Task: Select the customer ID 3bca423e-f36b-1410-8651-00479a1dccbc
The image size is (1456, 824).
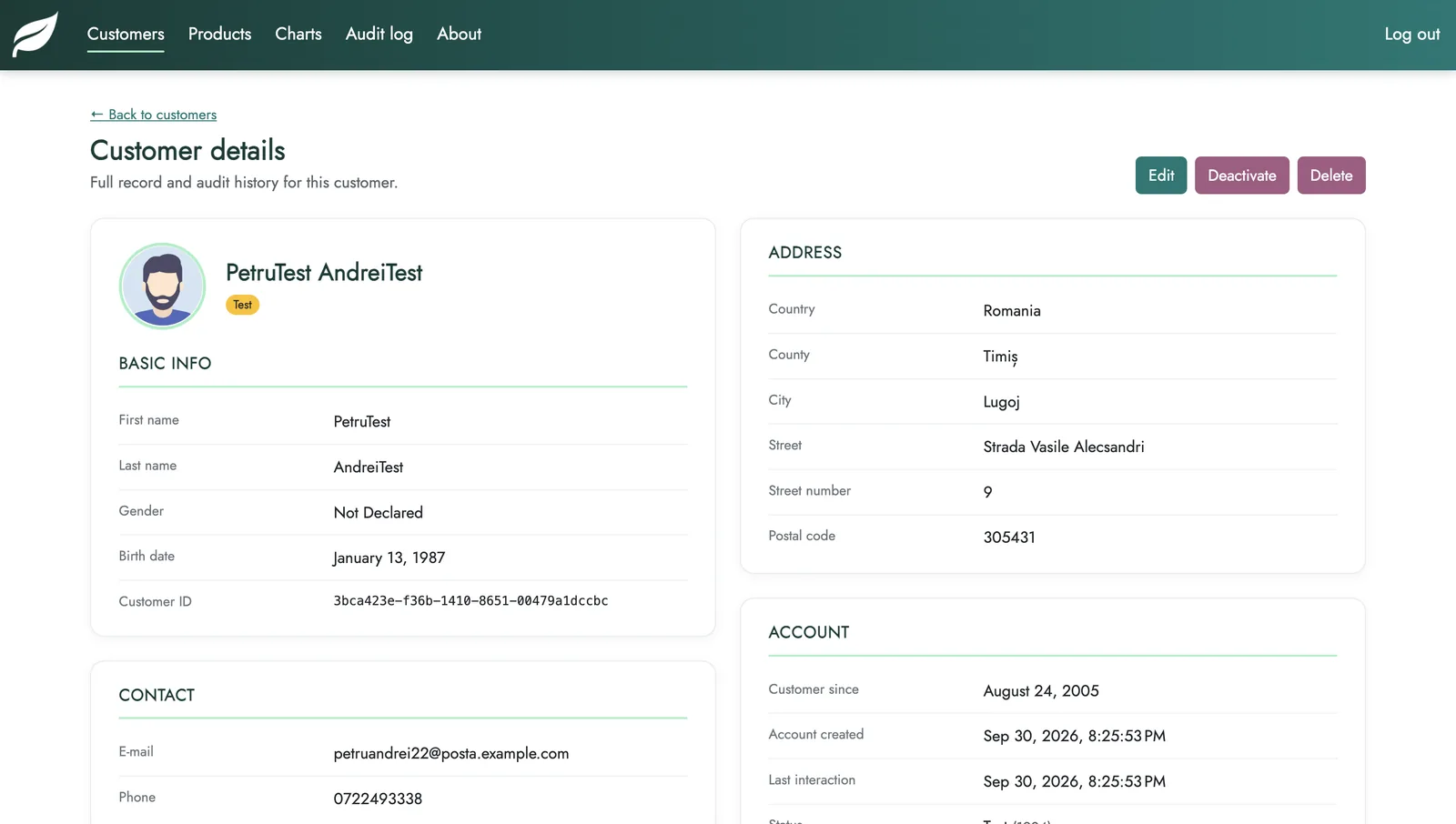Action: (x=470, y=601)
